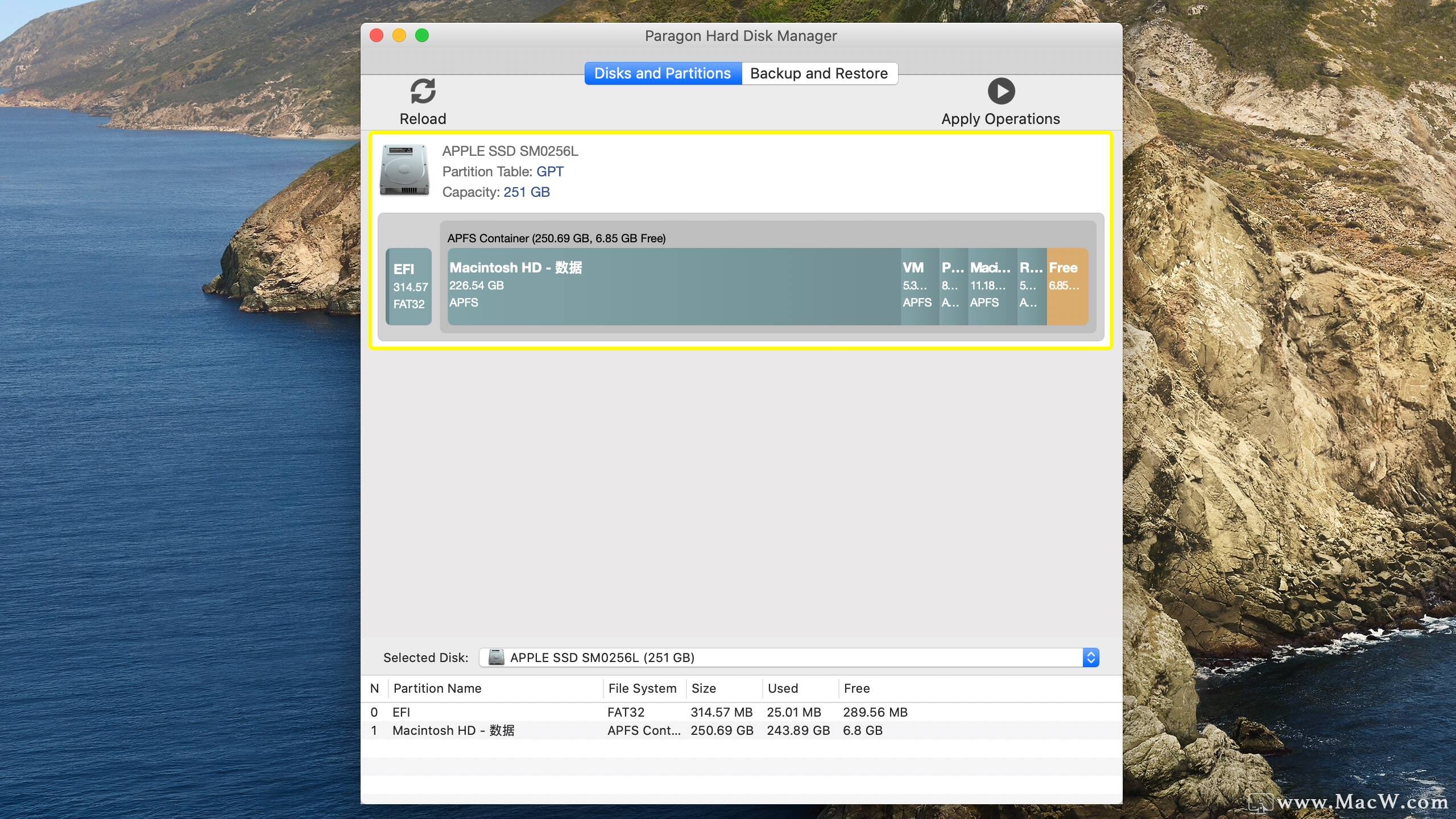This screenshot has width=1456, height=819.
Task: Select the P... APFS volume block
Action: pyautogui.click(x=953, y=287)
